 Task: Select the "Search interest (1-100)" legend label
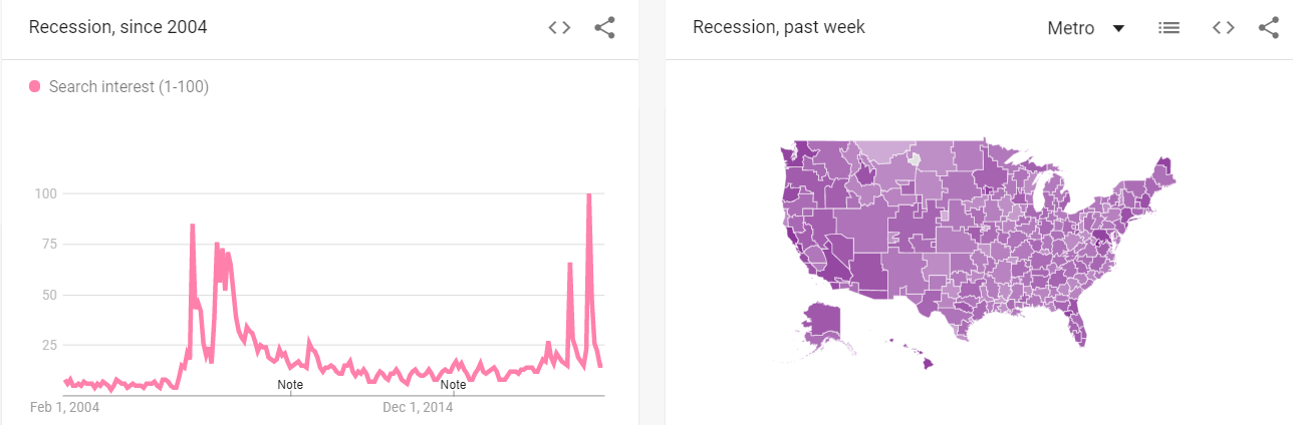[128, 87]
